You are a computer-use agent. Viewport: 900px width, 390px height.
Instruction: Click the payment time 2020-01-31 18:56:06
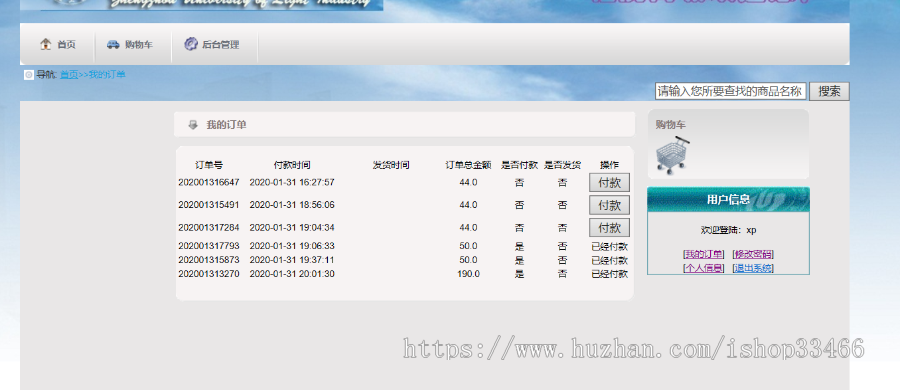(292, 205)
